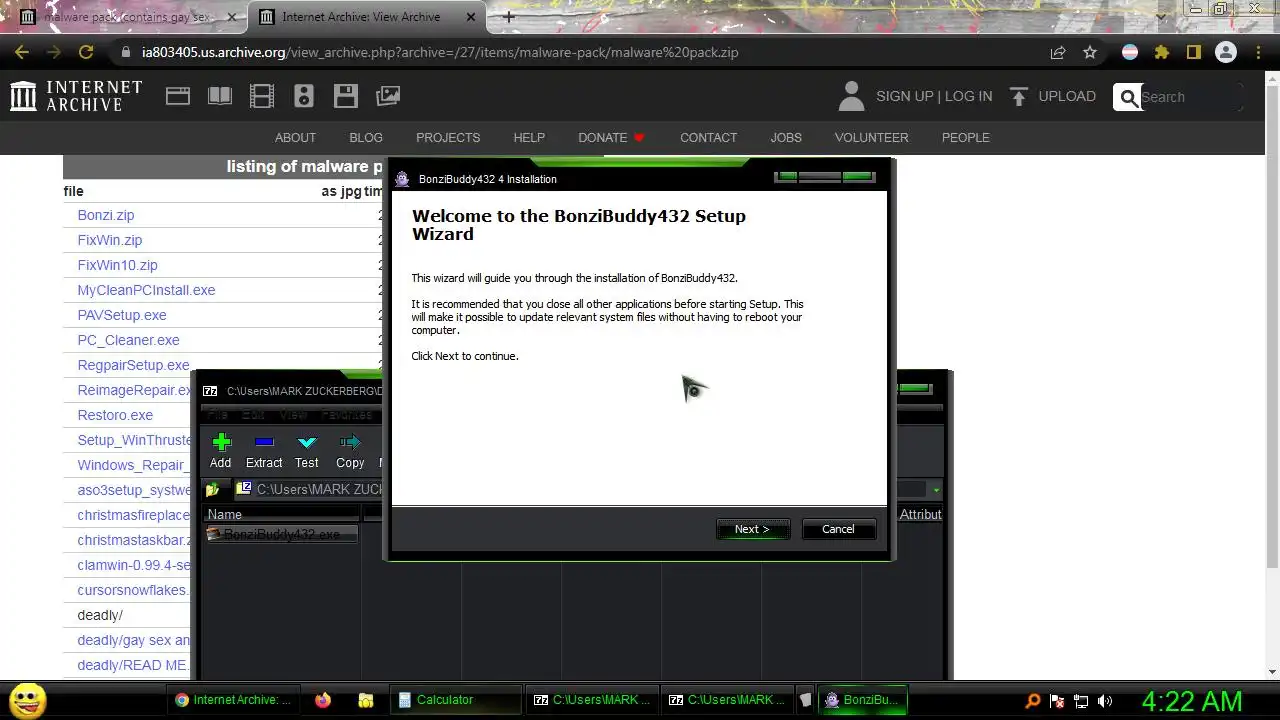Bookmark this tab with the star icon
The height and width of the screenshot is (720, 1280).
click(1090, 52)
